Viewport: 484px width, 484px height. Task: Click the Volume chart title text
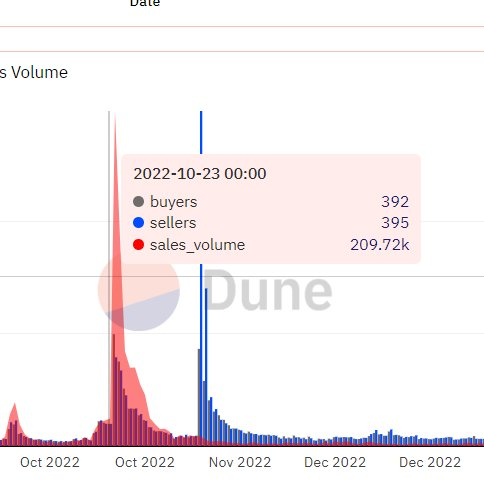pyautogui.click(x=39, y=72)
